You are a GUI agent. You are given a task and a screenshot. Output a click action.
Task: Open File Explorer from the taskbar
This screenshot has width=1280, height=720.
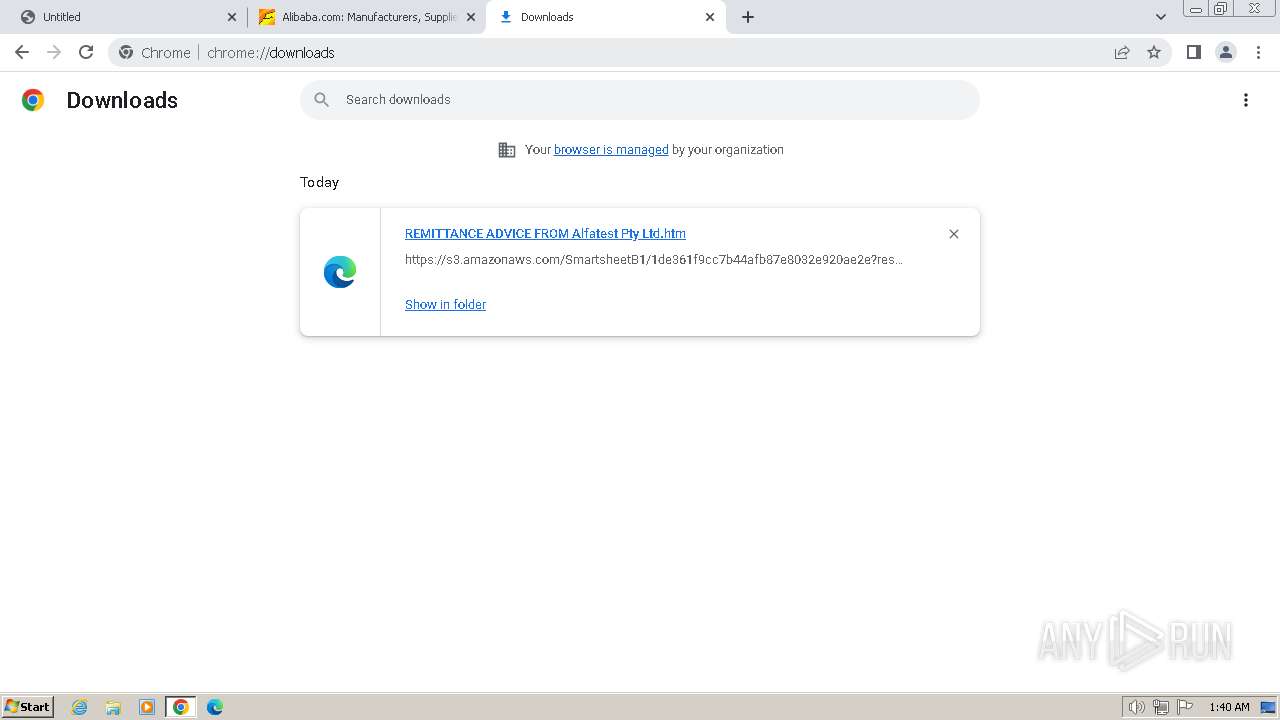click(x=113, y=707)
